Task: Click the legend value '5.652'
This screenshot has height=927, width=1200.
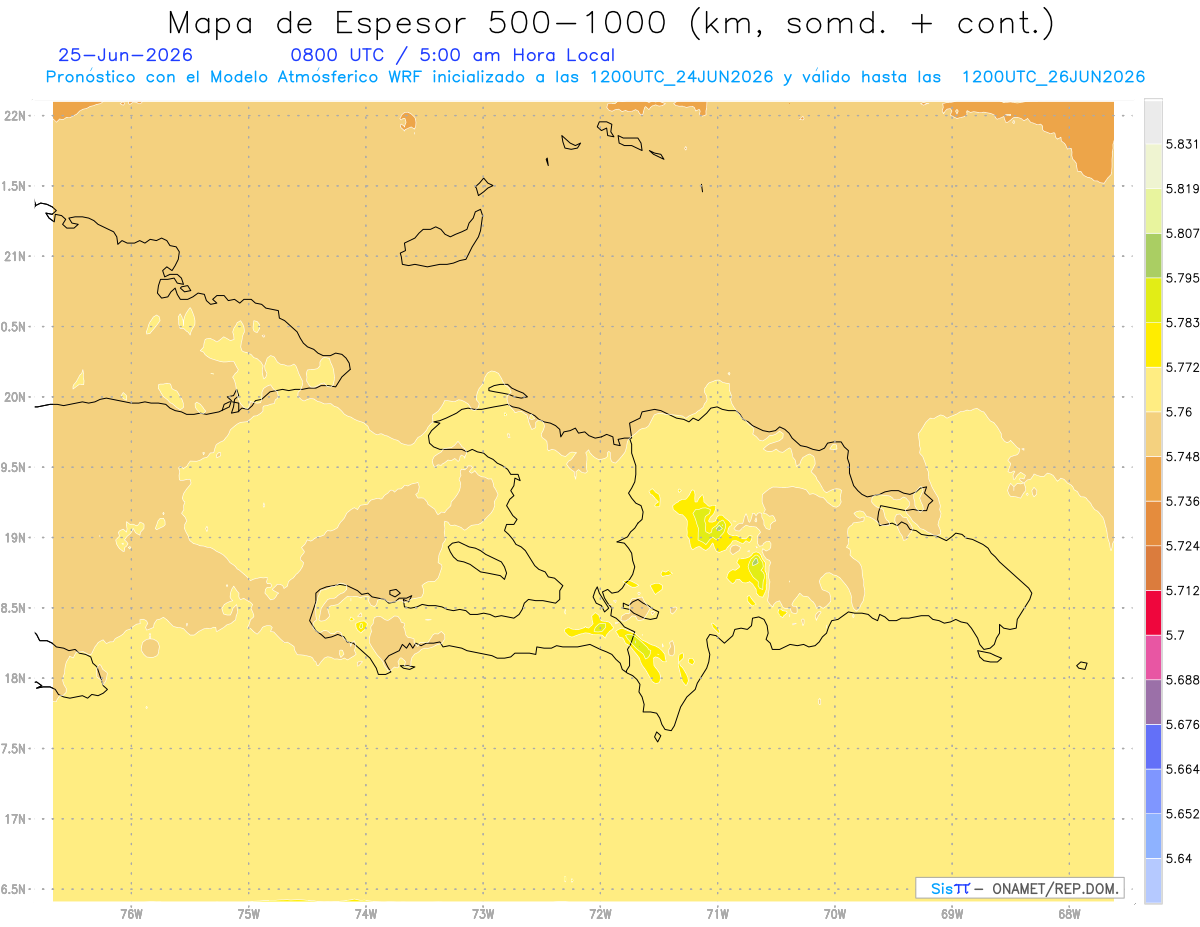Action: point(1182,814)
